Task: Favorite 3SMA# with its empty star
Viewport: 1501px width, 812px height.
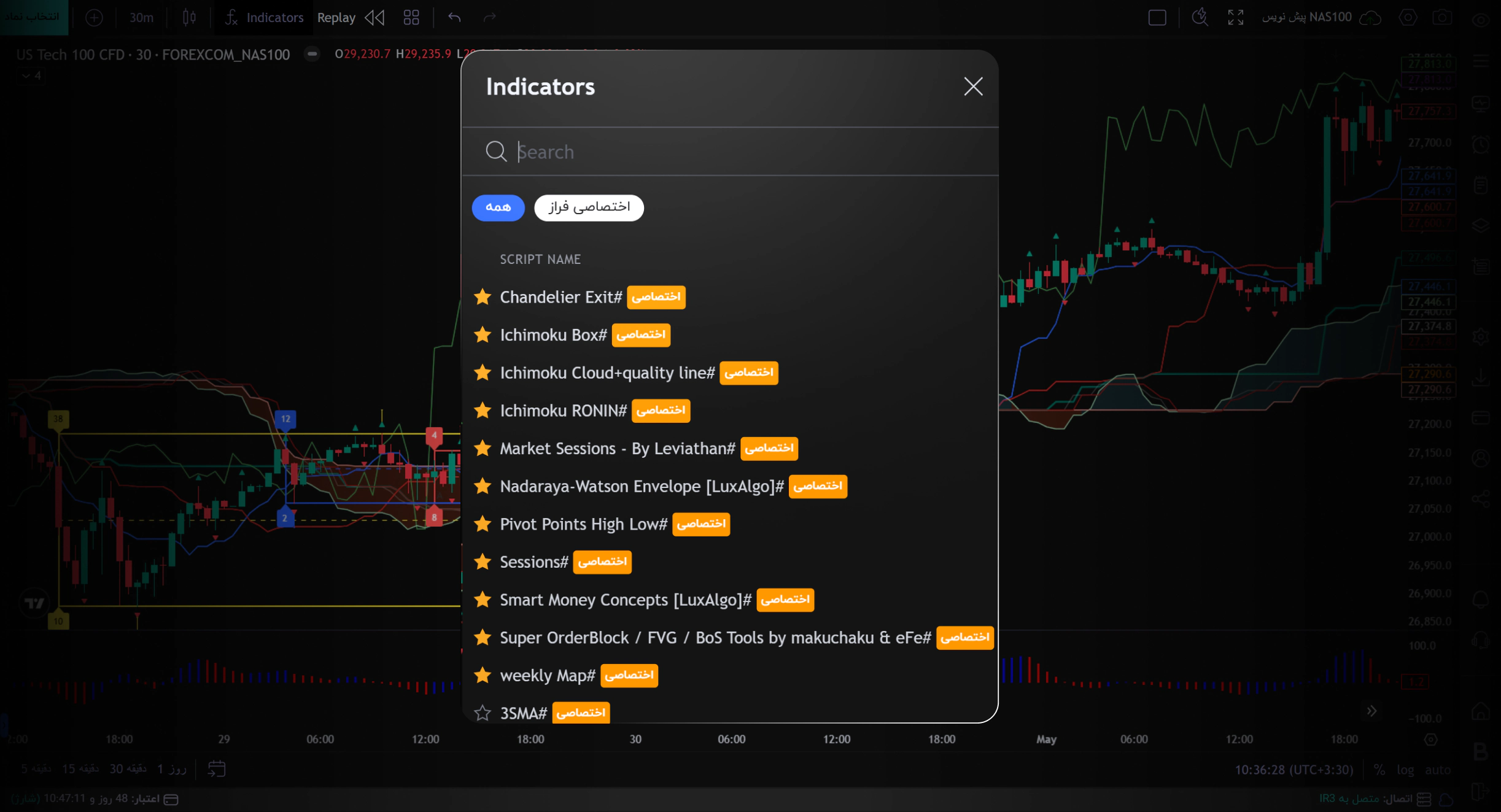Action: point(483,713)
